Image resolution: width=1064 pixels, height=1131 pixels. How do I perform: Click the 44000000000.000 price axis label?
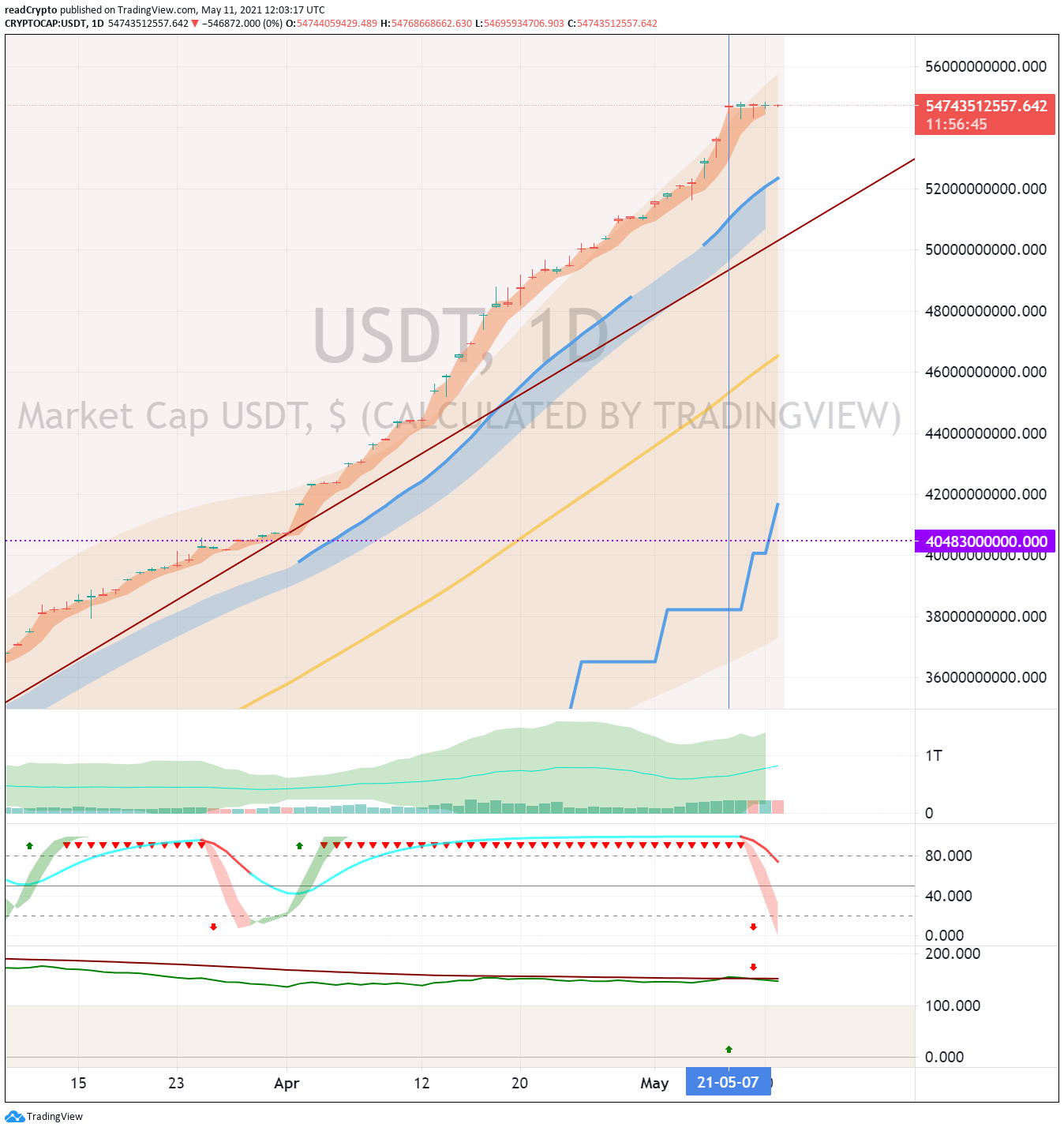[x=986, y=433]
